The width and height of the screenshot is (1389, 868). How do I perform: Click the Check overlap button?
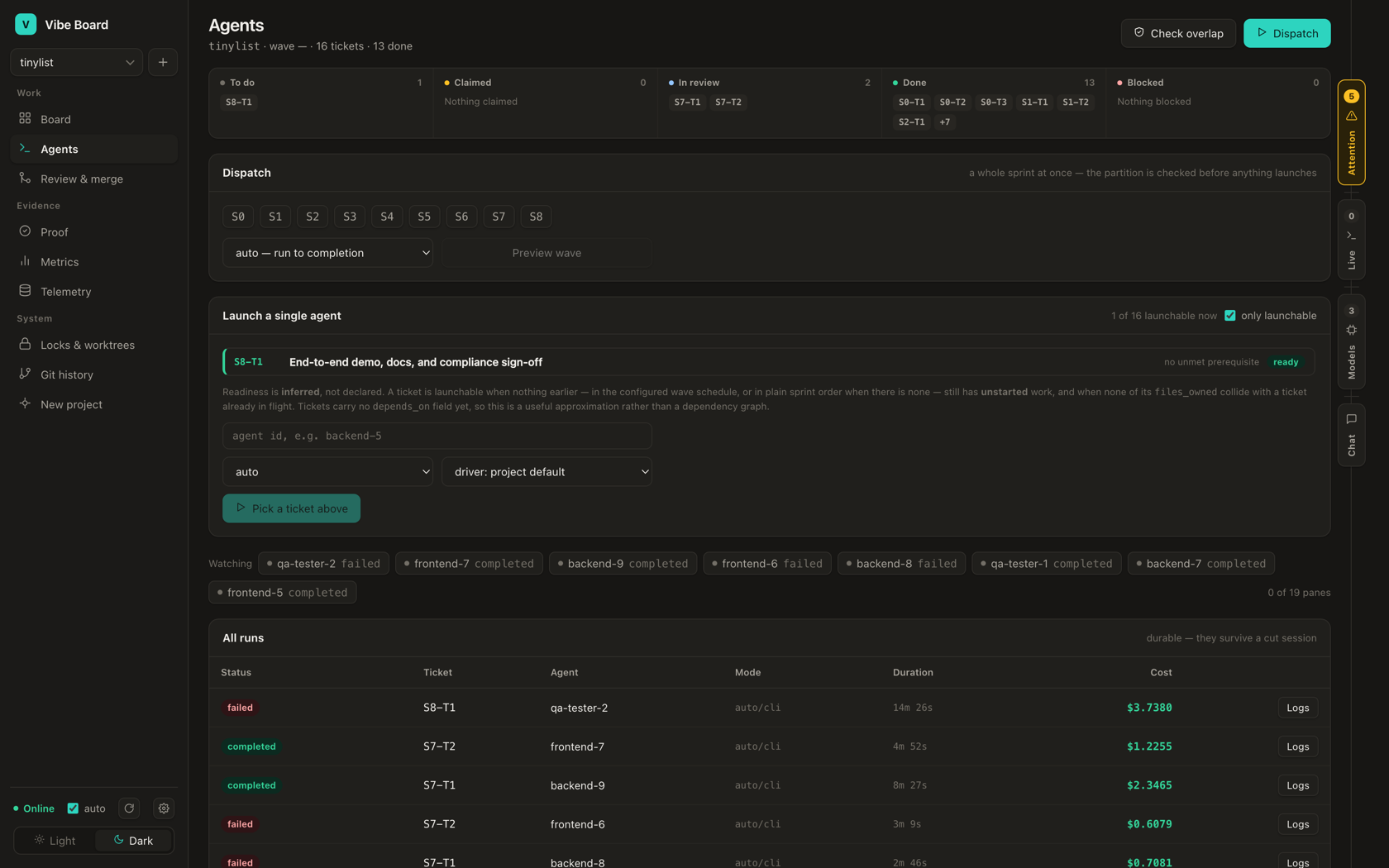[1178, 33]
